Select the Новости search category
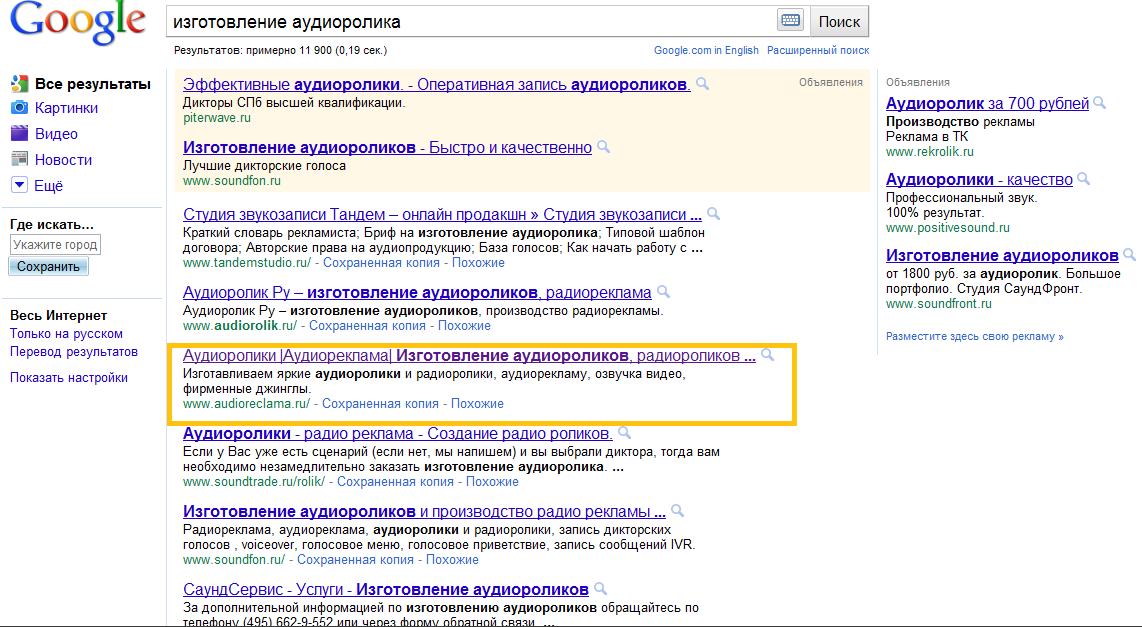This screenshot has height=627, width=1142. [x=63, y=159]
